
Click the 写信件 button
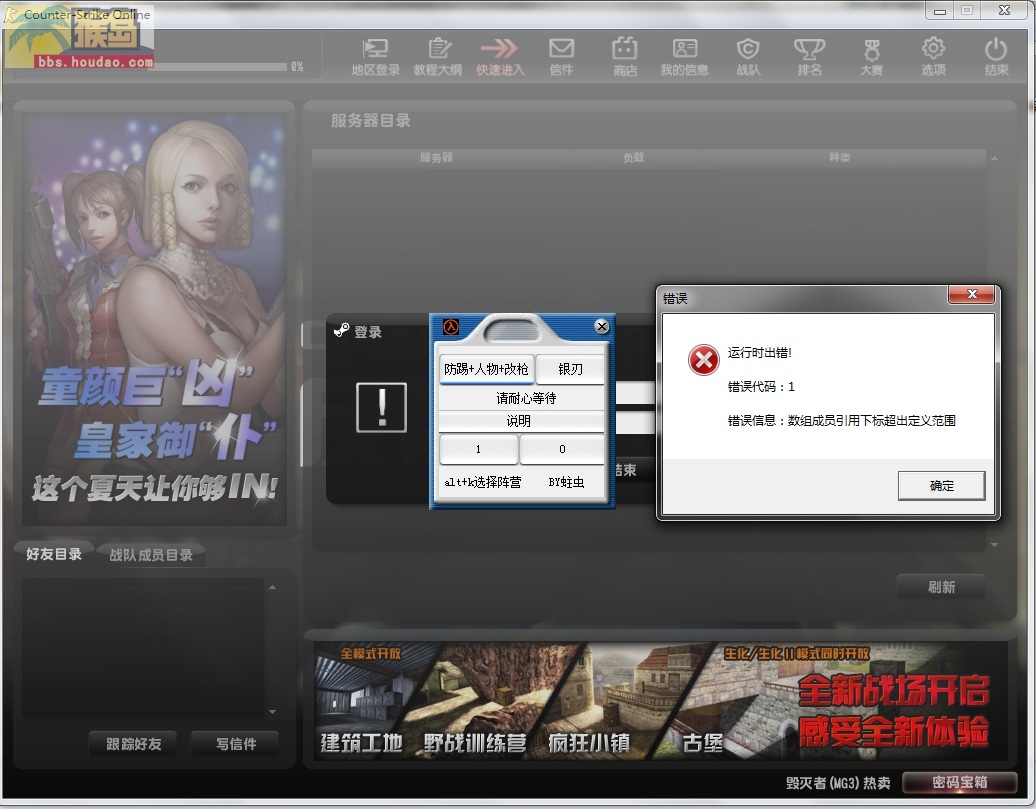point(235,744)
